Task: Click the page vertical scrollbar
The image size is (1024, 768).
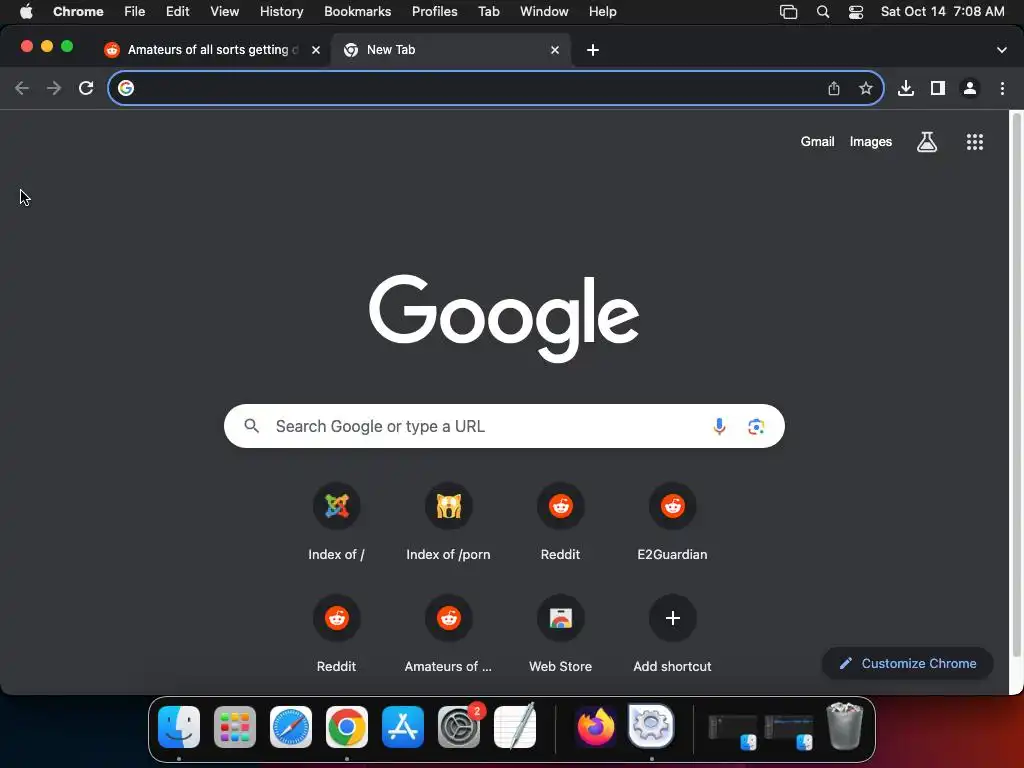Action: (1016, 385)
